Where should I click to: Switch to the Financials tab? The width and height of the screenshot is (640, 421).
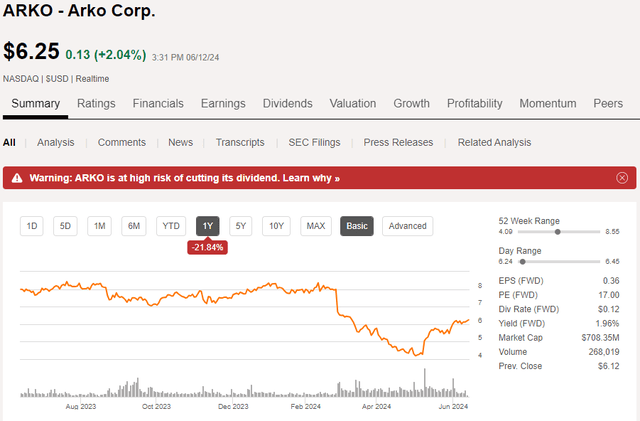click(x=158, y=103)
